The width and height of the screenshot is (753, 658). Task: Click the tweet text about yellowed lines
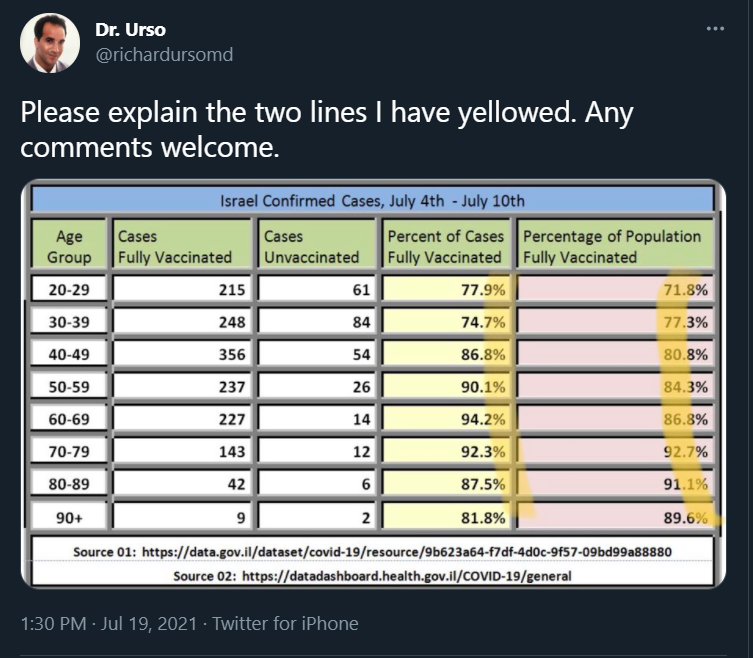click(327, 129)
